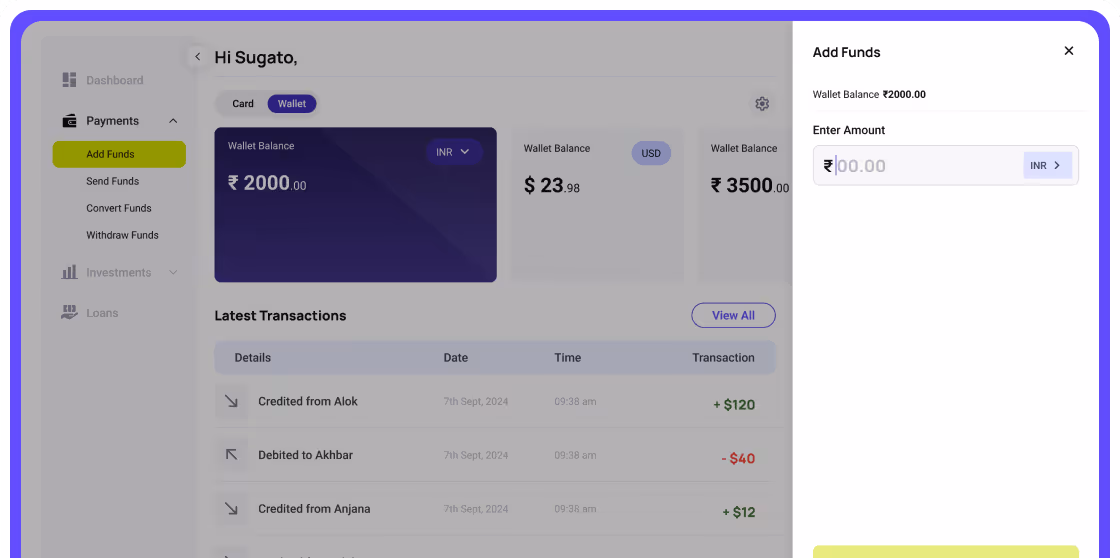Click the Latest Transactions heading
Viewport: 1120px width, 558px height.
coord(280,315)
